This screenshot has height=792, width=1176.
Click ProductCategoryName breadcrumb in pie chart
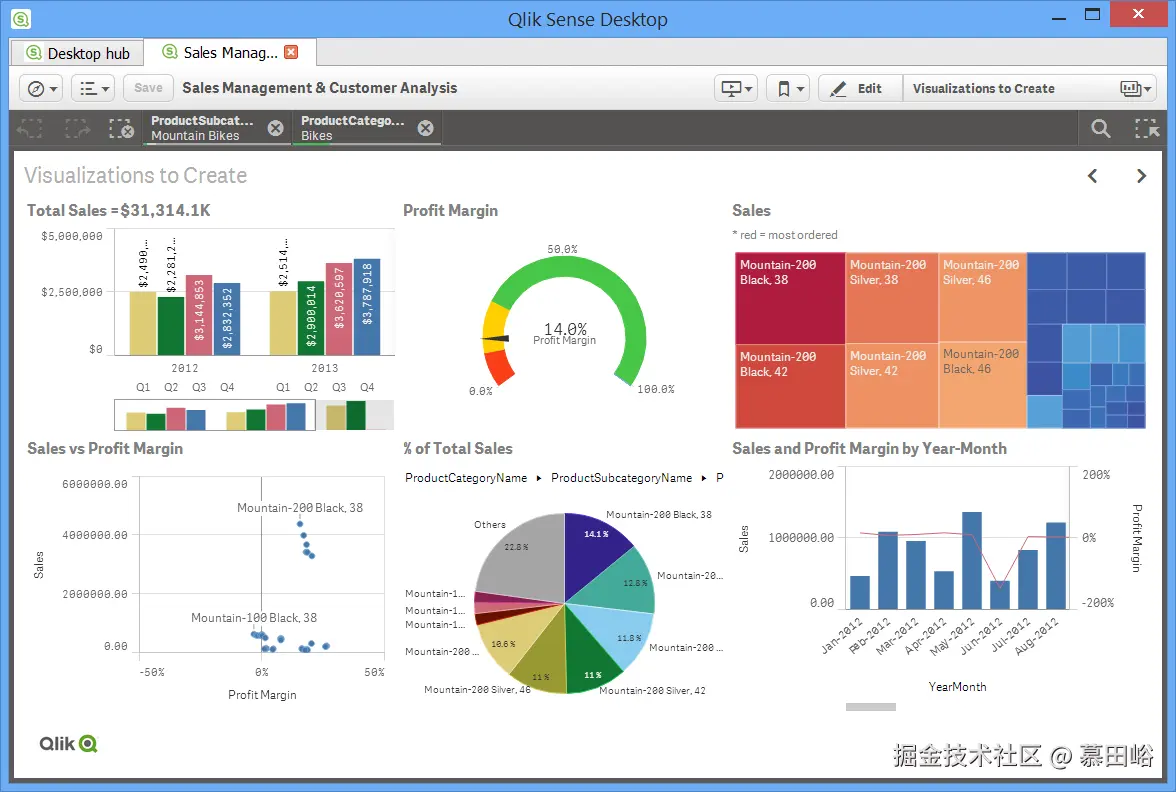click(466, 478)
